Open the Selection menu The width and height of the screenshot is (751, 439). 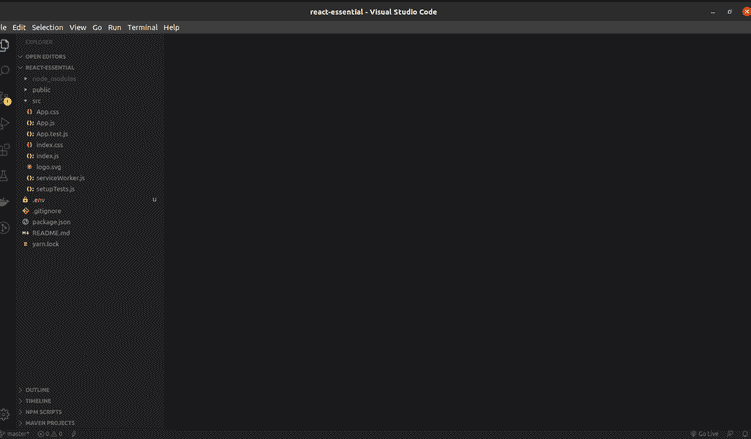click(47, 27)
